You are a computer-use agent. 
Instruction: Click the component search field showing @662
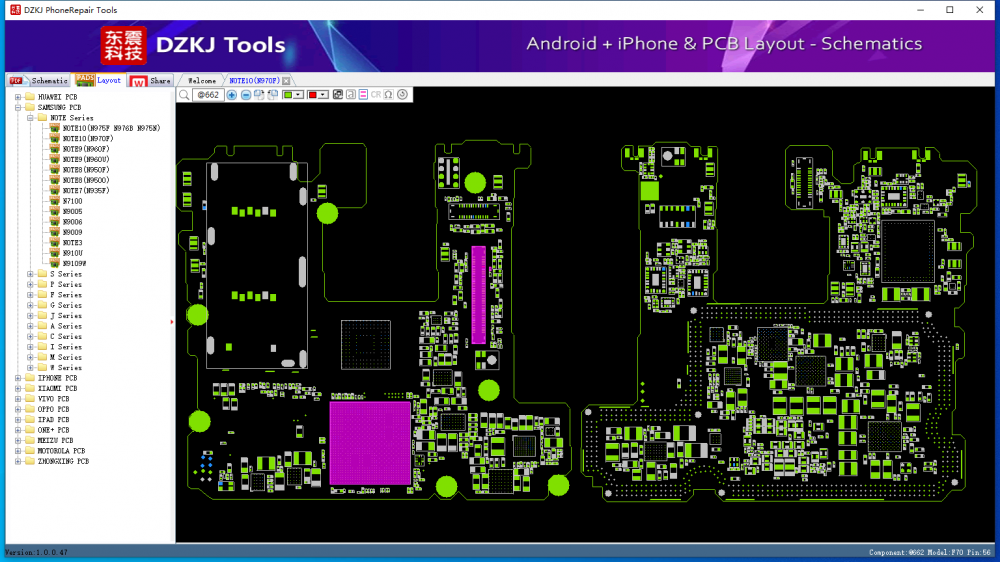(208, 95)
